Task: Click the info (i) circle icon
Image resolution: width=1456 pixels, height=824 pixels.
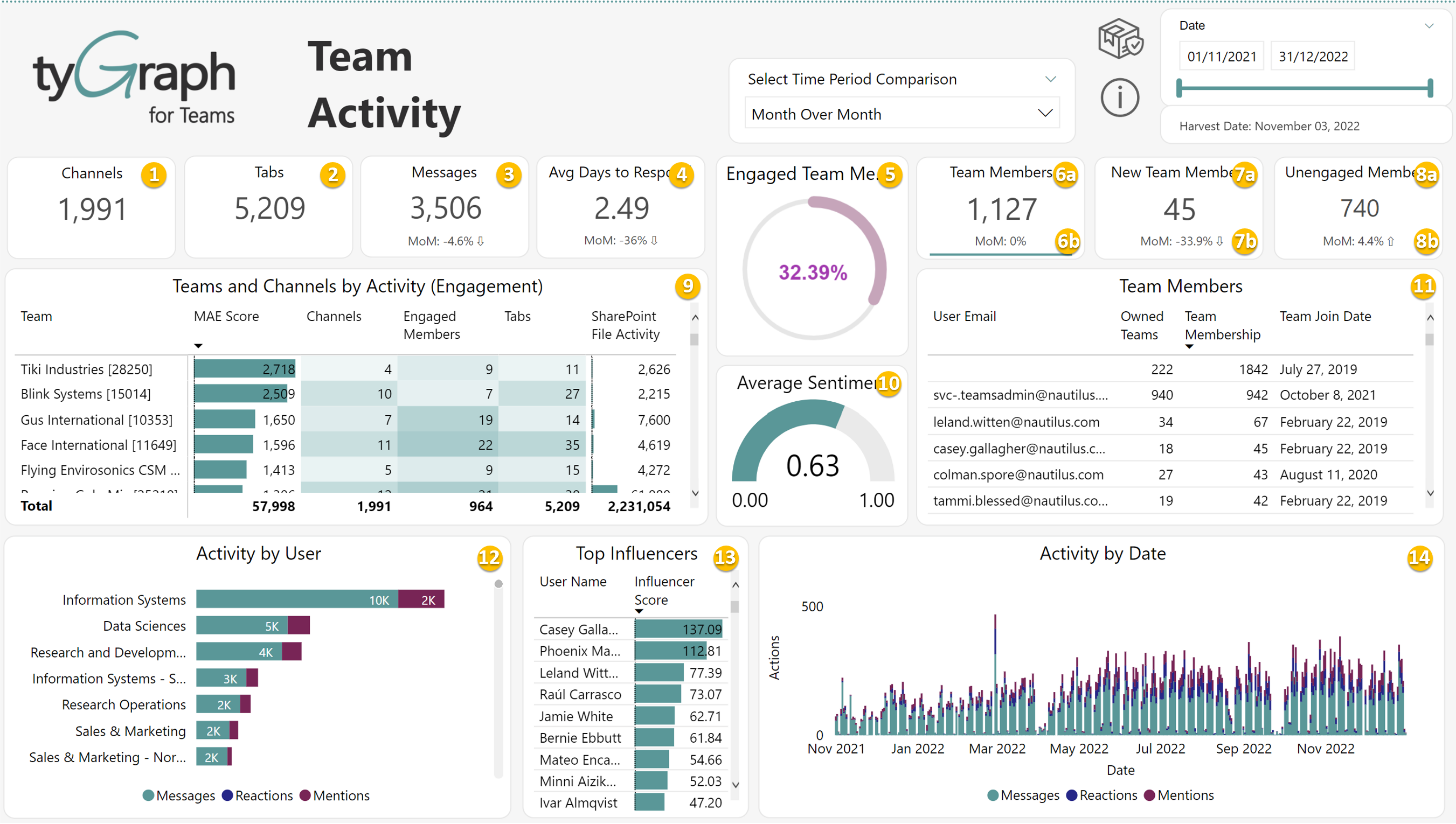Action: pos(1119,98)
